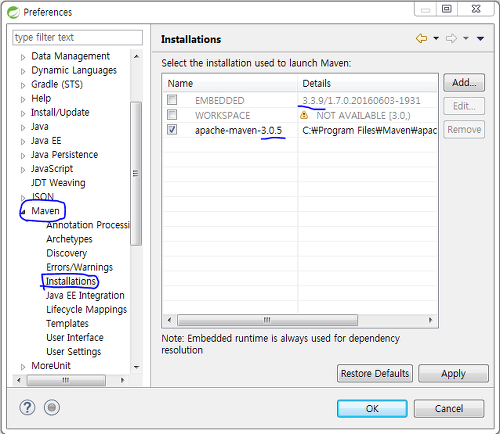Enable the WORKSPACE installation checkbox
Image resolution: width=500 pixels, height=434 pixels.
(x=172, y=115)
